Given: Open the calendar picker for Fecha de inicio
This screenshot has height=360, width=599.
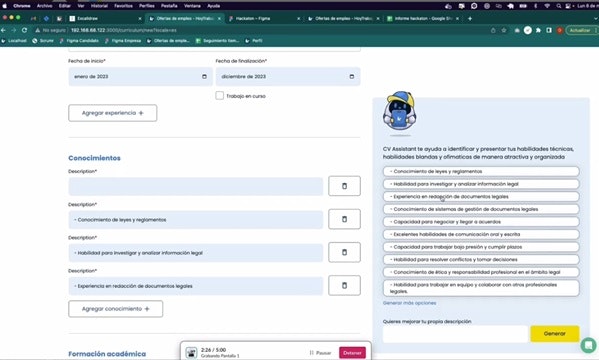Looking at the screenshot, I should click(x=204, y=76).
